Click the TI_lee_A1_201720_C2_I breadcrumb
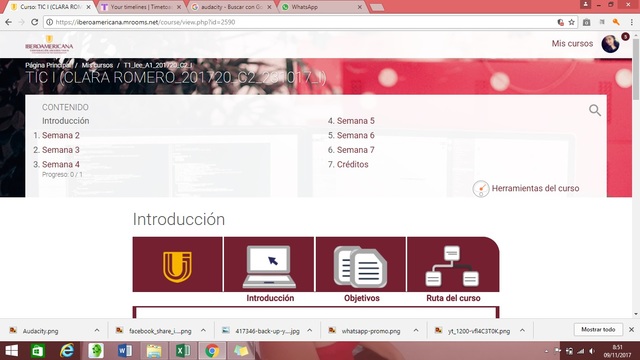The height and width of the screenshot is (360, 640). coord(158,65)
